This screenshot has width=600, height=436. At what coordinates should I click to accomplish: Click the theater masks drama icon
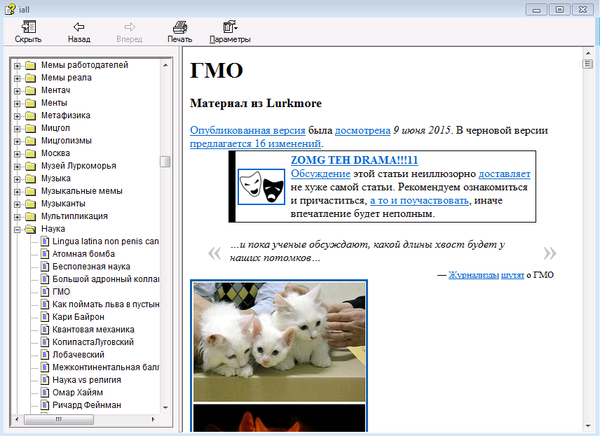pos(261,187)
